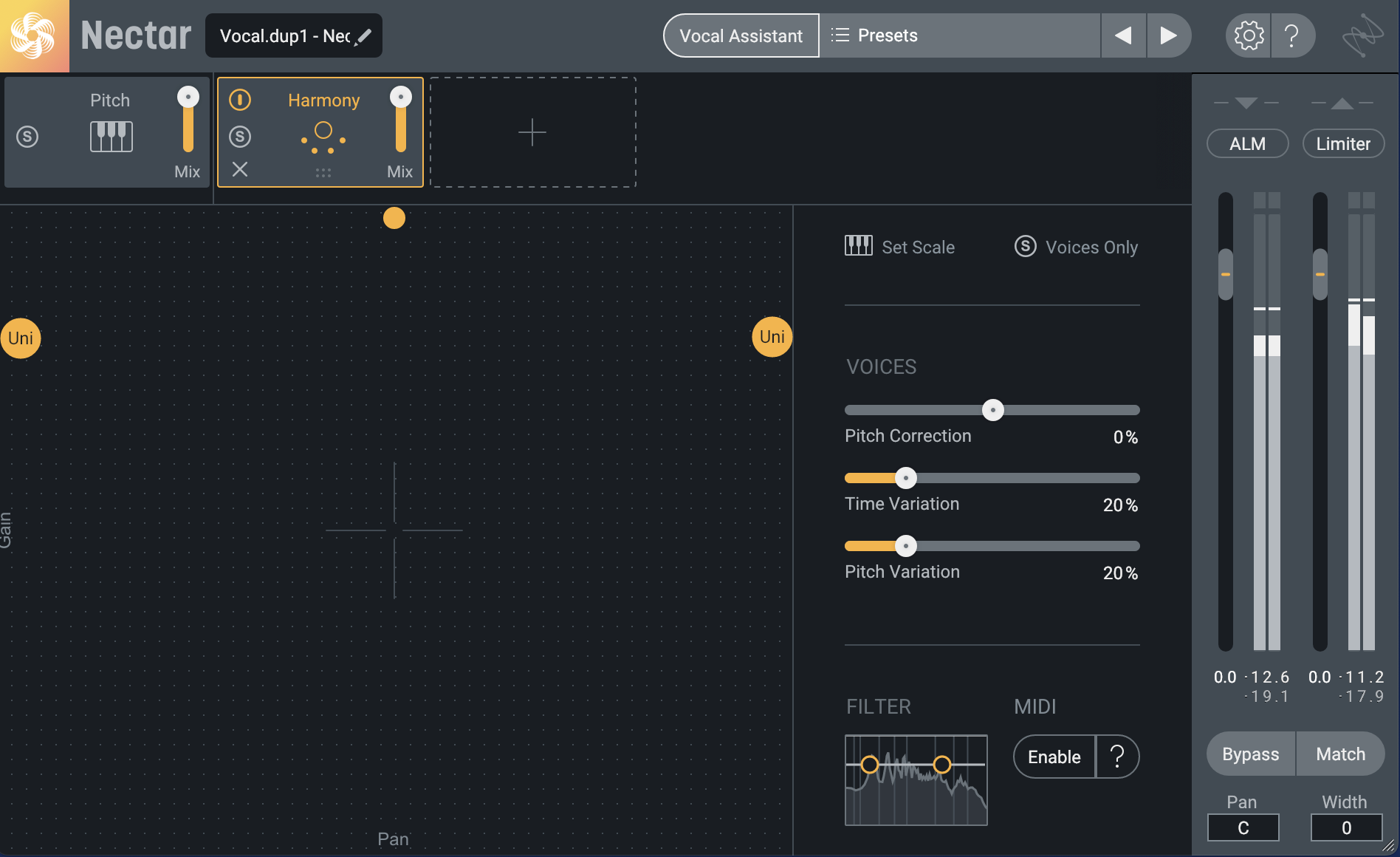Select the Harmony voices icon
The height and width of the screenshot is (857, 1400).
tap(323, 137)
